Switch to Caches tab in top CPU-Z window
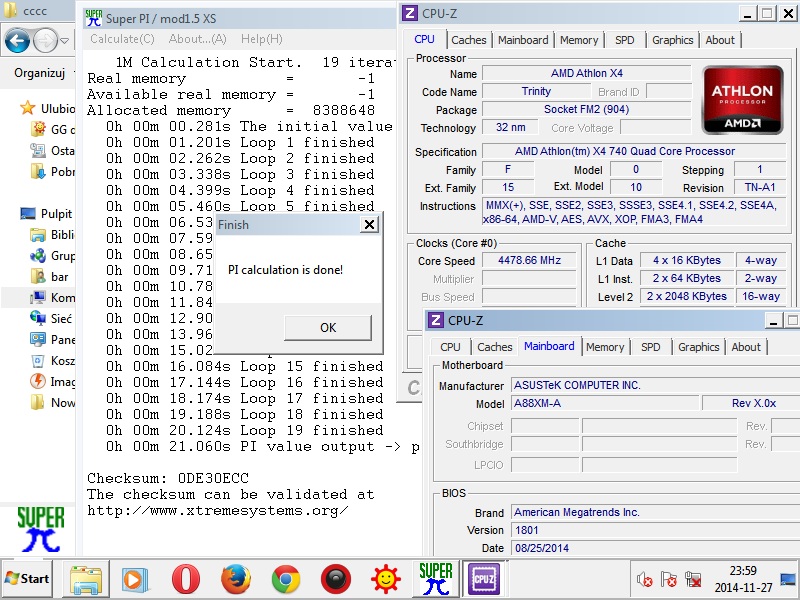 (x=468, y=40)
